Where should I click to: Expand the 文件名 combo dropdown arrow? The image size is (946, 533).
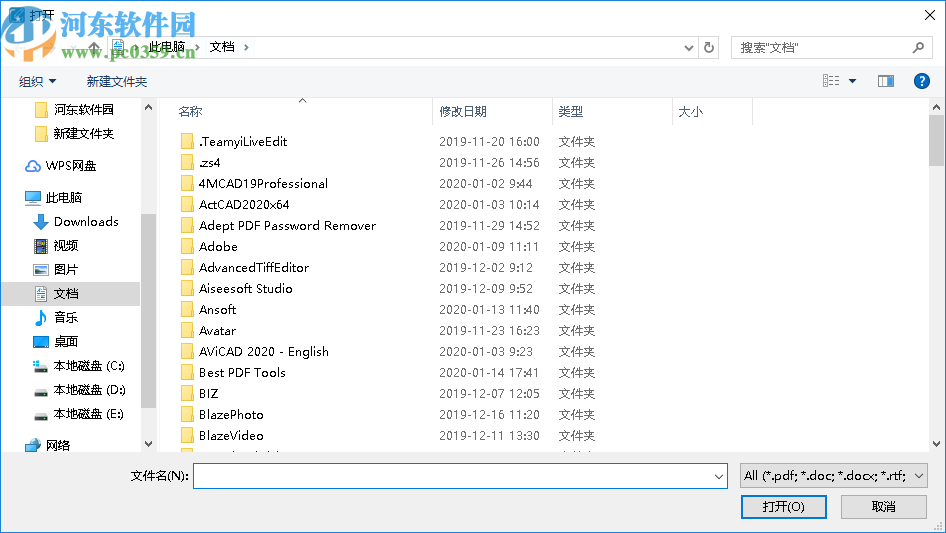coord(718,476)
